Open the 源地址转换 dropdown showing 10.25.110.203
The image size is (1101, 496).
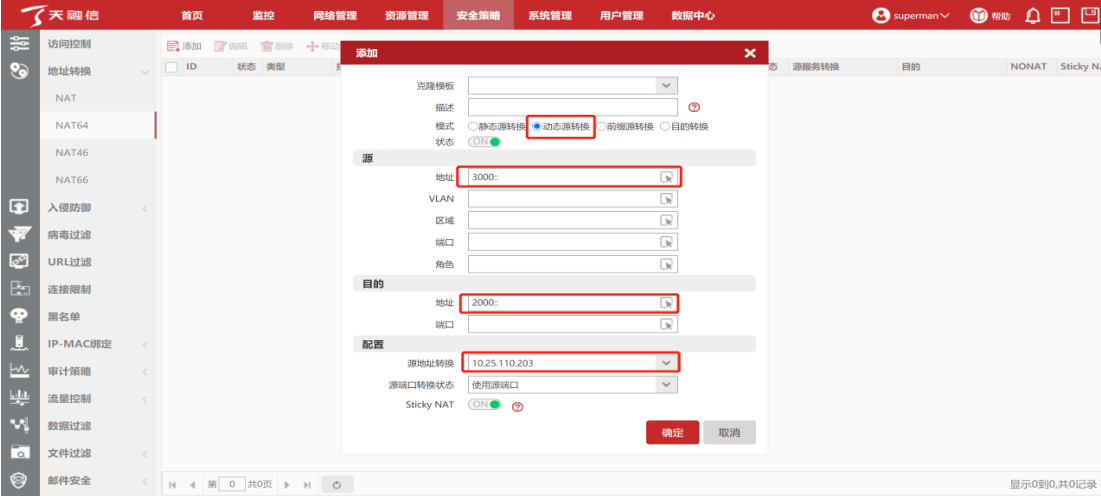point(666,363)
